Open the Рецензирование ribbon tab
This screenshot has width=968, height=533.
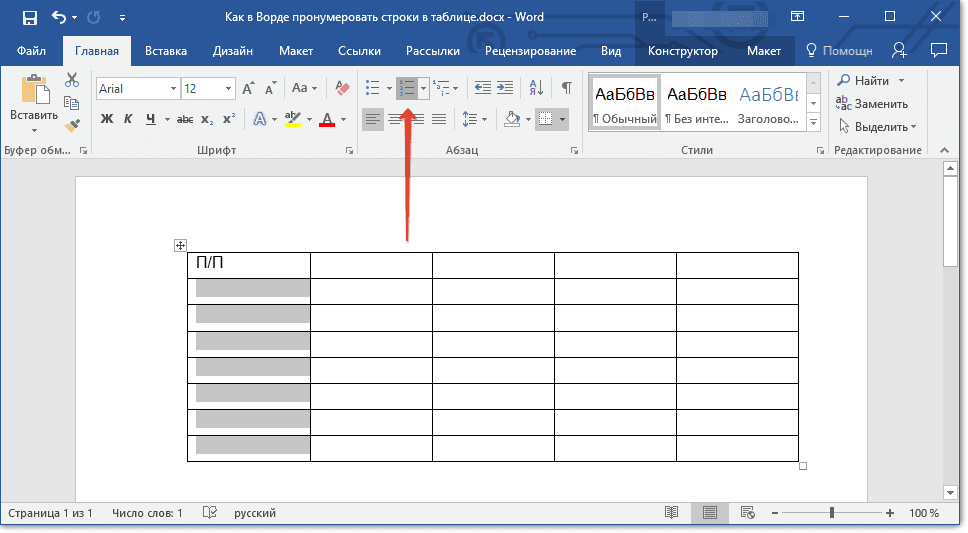point(530,51)
